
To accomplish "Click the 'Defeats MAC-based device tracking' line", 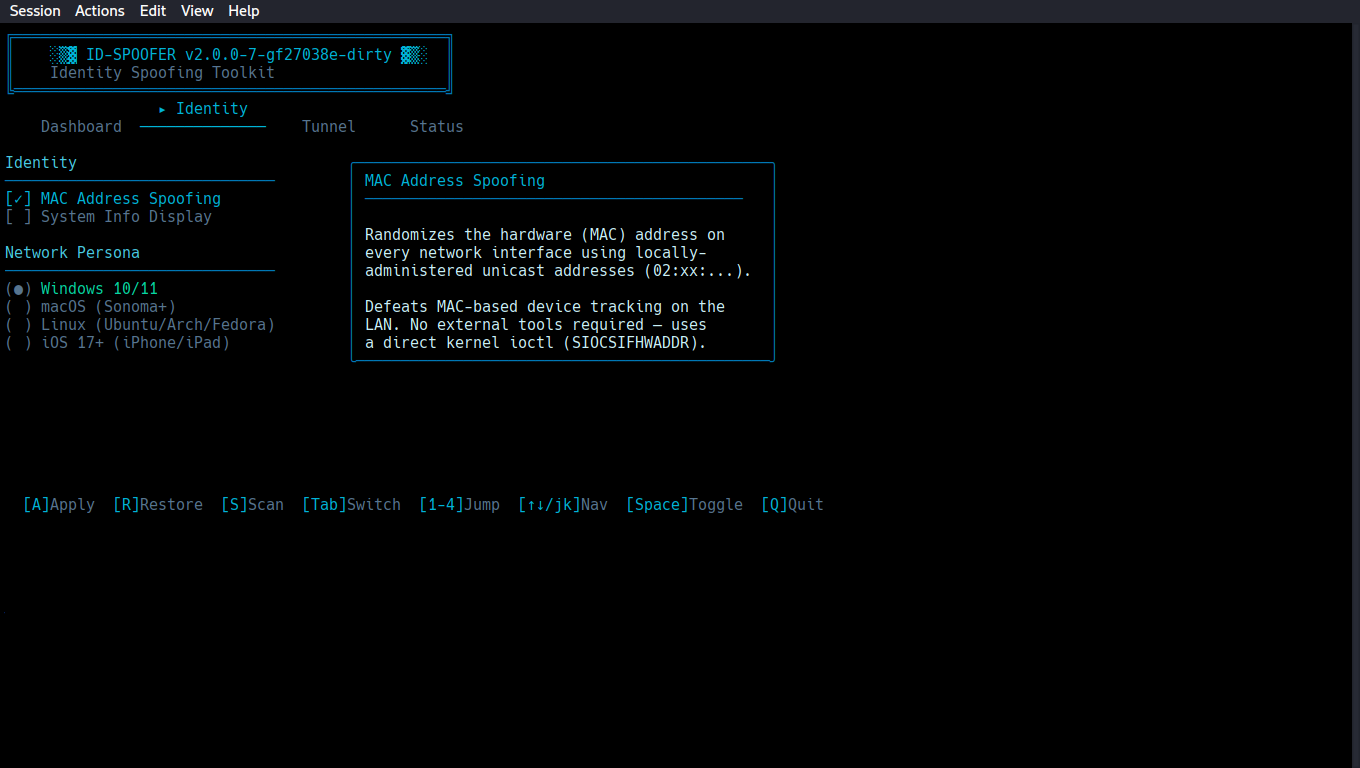I will [545, 307].
